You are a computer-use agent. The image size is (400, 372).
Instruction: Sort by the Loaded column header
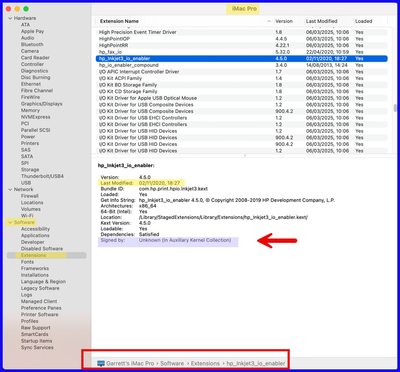(x=364, y=21)
